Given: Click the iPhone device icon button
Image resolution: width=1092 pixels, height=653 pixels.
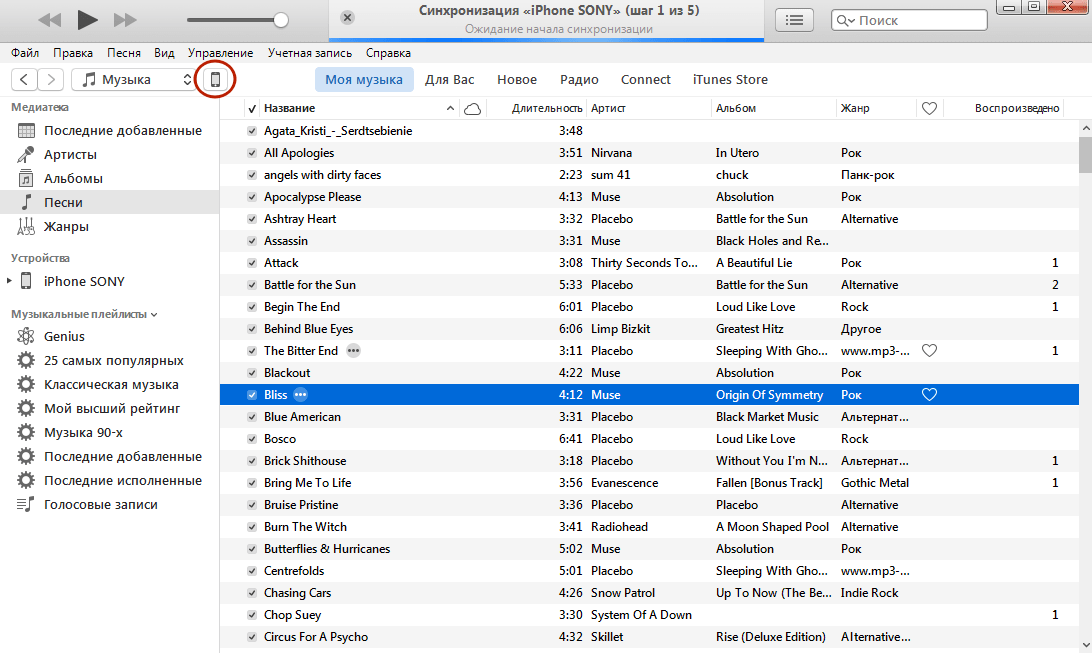Looking at the screenshot, I should pos(215,79).
